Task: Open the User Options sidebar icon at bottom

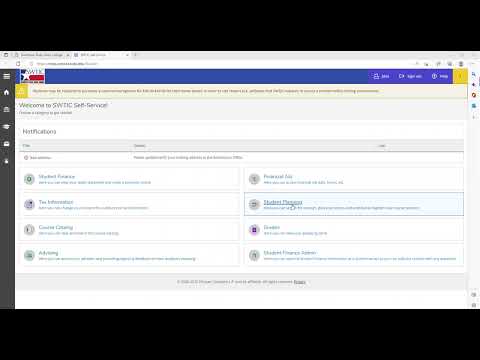Action: click(x=6, y=161)
